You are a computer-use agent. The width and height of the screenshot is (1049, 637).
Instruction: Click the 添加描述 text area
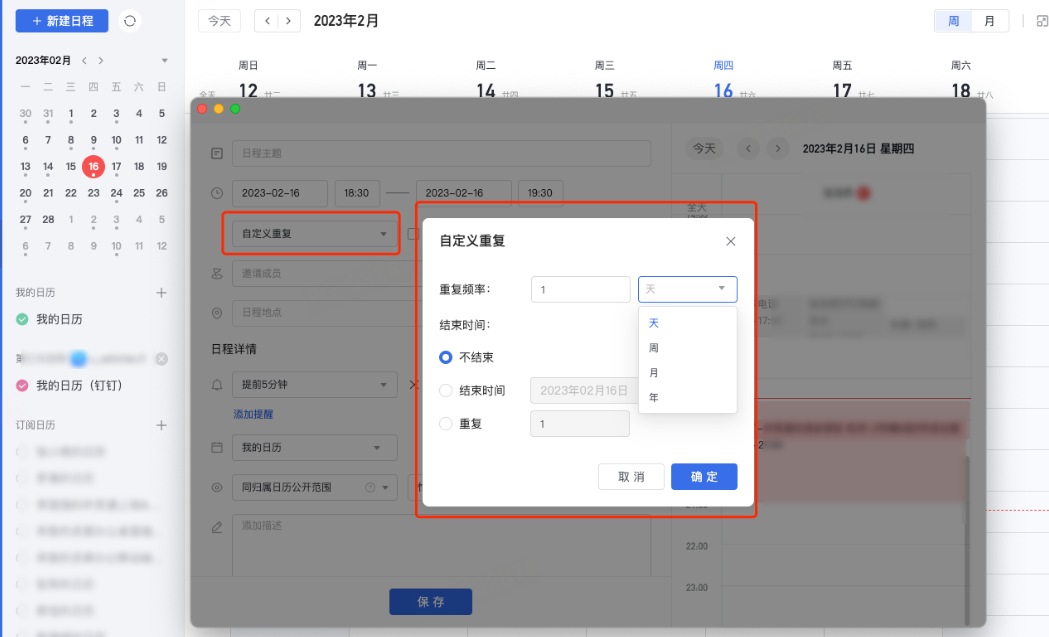pos(442,545)
